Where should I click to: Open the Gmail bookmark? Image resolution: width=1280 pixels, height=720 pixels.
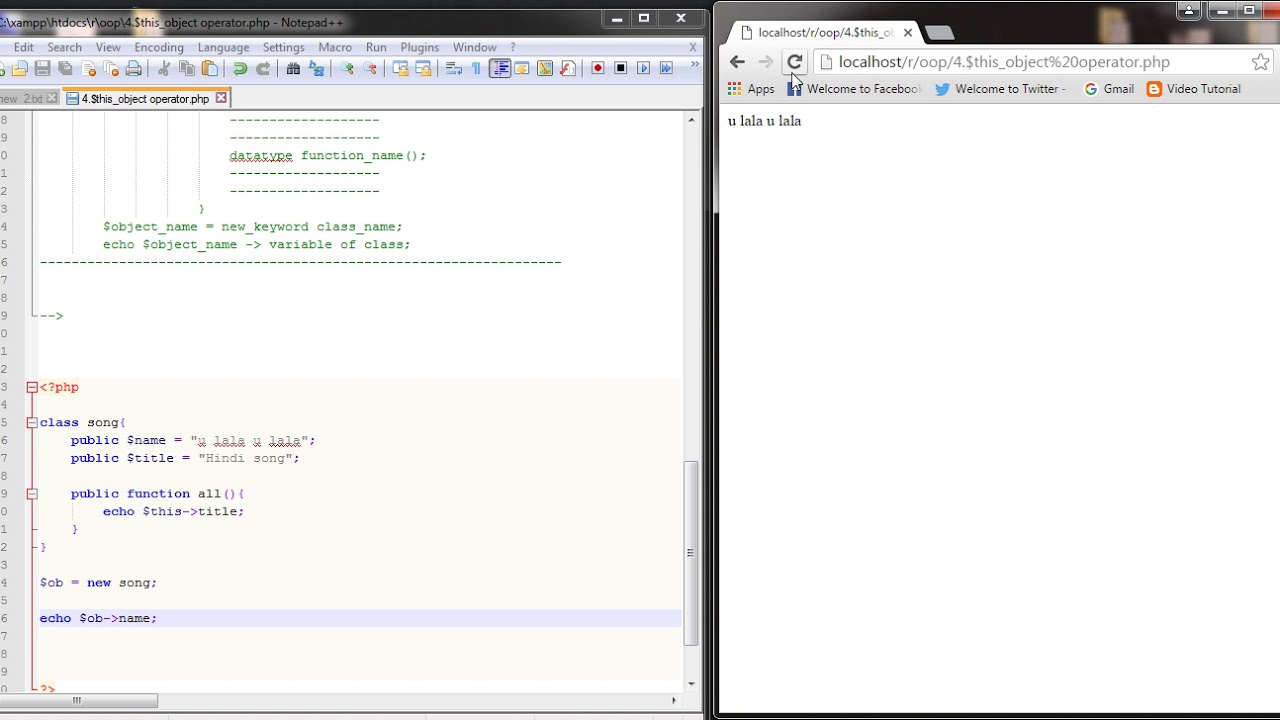click(x=1109, y=89)
